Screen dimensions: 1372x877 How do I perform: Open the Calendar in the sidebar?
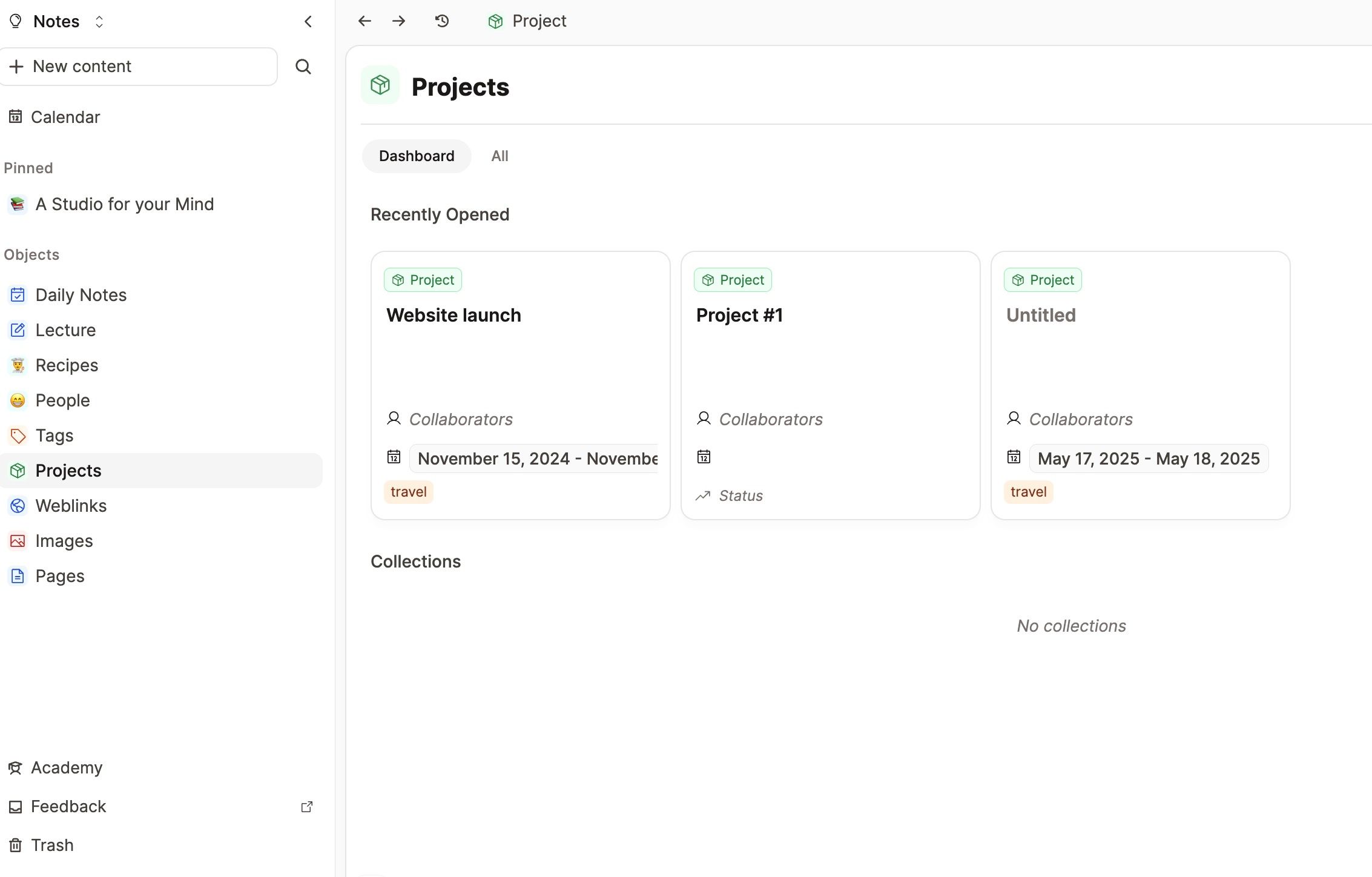pos(65,117)
